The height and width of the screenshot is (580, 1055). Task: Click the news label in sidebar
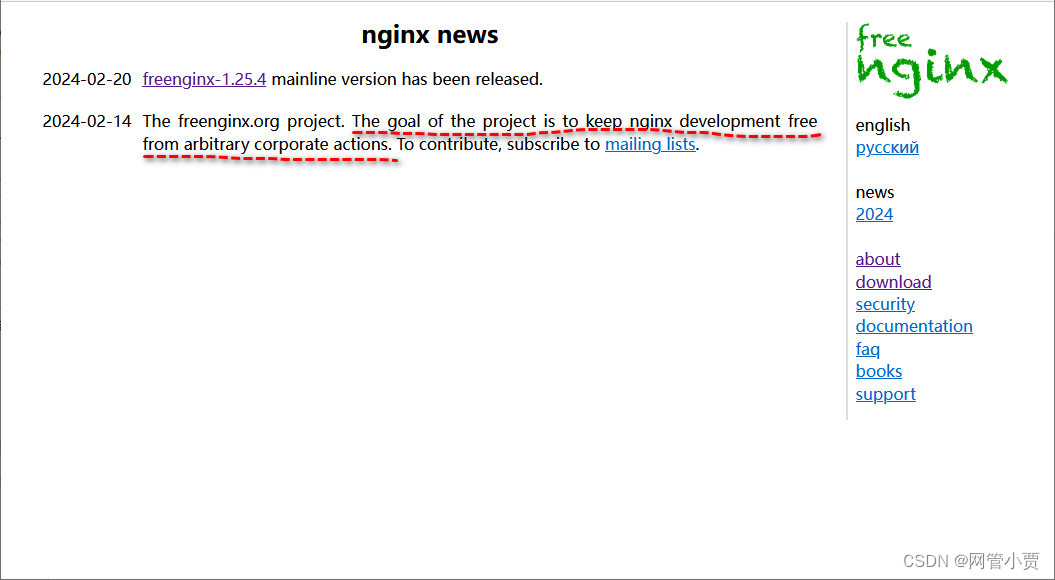875,192
